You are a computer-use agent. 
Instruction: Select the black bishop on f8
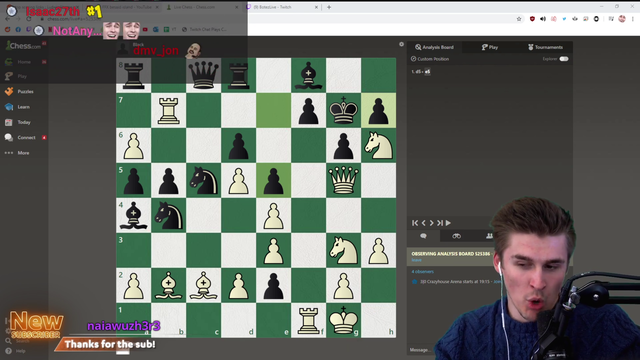308,75
